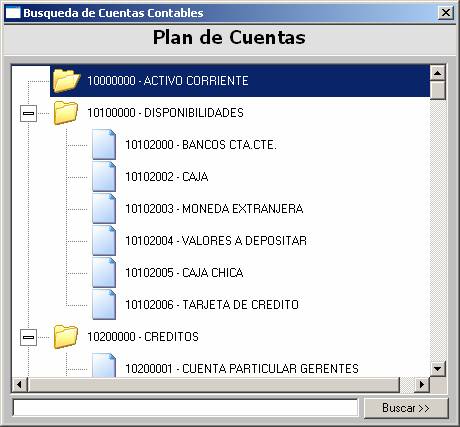Click the ACTIVO CORRIENTE open folder icon
This screenshot has width=460, height=427.
[66, 81]
